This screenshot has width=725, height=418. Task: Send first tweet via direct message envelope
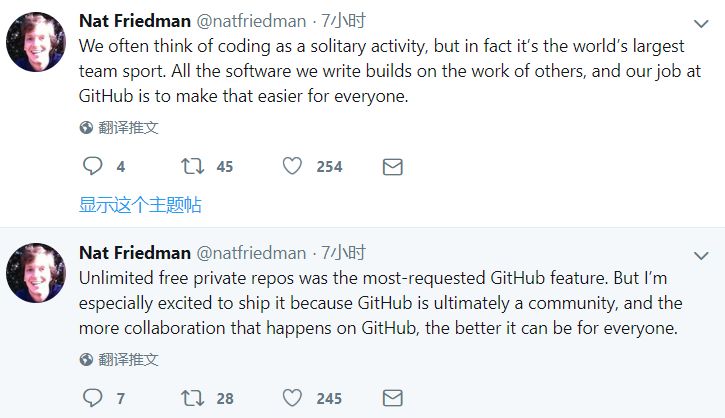(393, 167)
